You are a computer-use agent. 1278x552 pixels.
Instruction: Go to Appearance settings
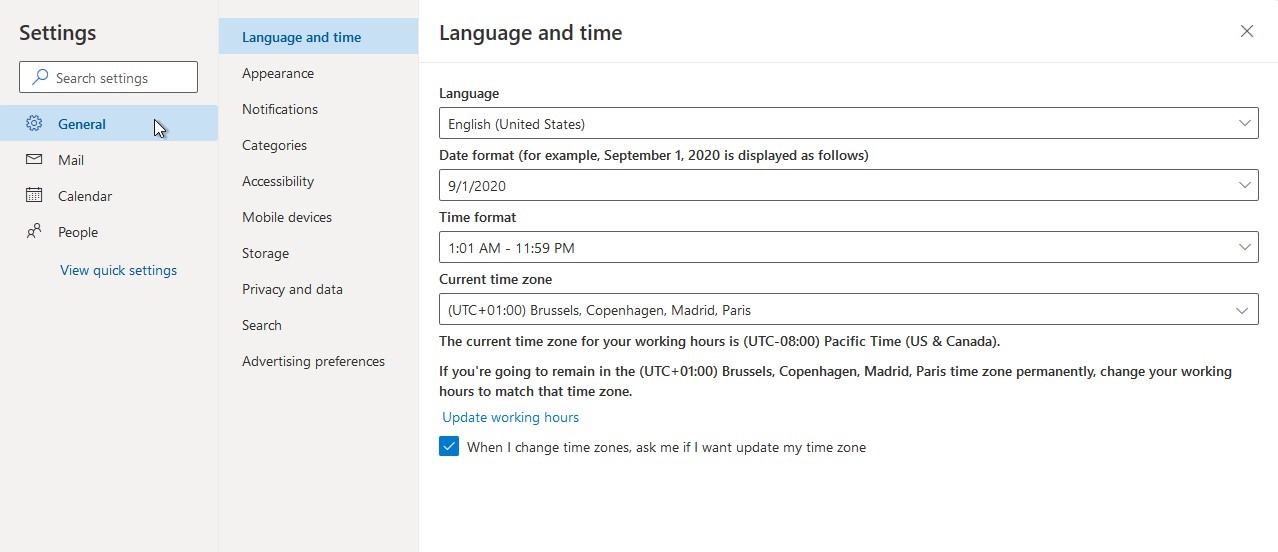coord(318,73)
